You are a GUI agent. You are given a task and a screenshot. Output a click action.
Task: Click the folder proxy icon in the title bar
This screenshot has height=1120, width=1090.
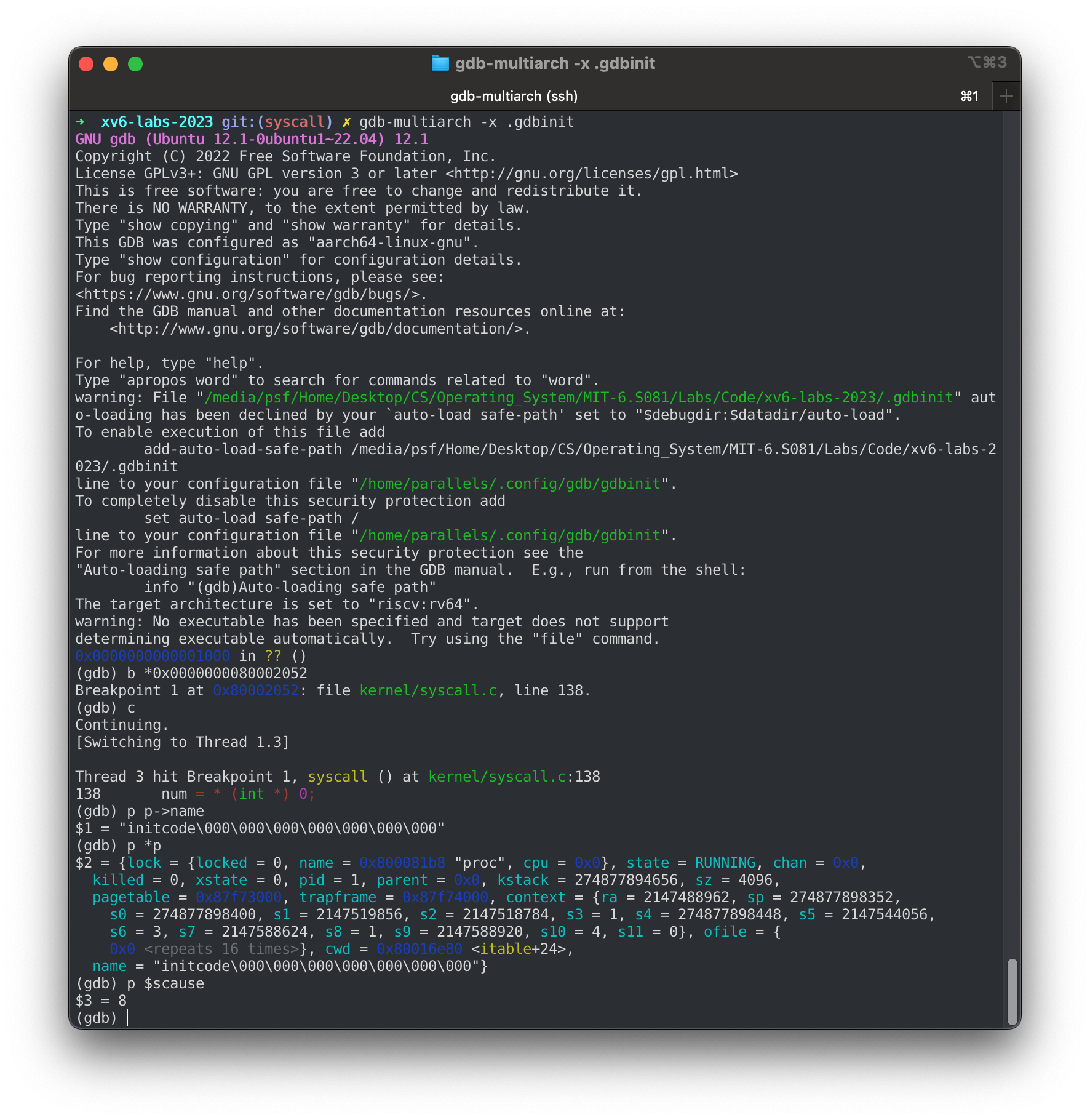pos(440,63)
